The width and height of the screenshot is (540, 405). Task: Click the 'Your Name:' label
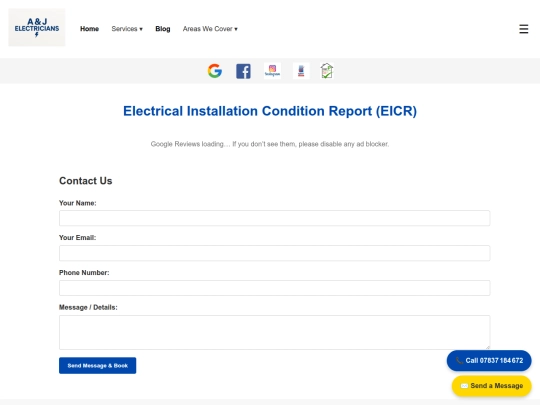[x=78, y=203]
